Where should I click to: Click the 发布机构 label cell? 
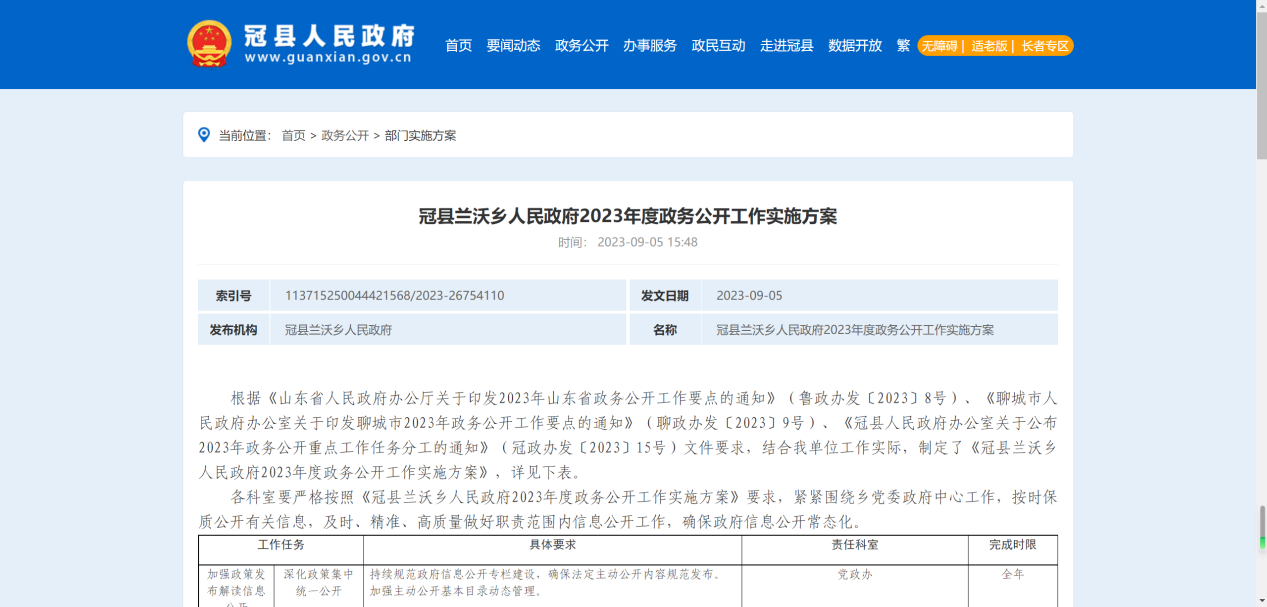(233, 330)
